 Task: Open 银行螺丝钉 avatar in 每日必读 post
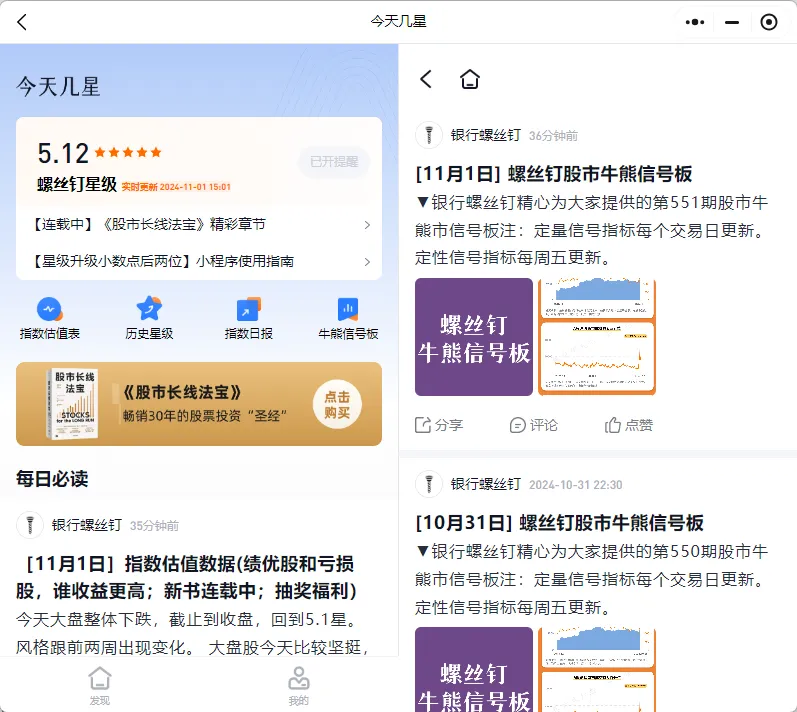30,525
